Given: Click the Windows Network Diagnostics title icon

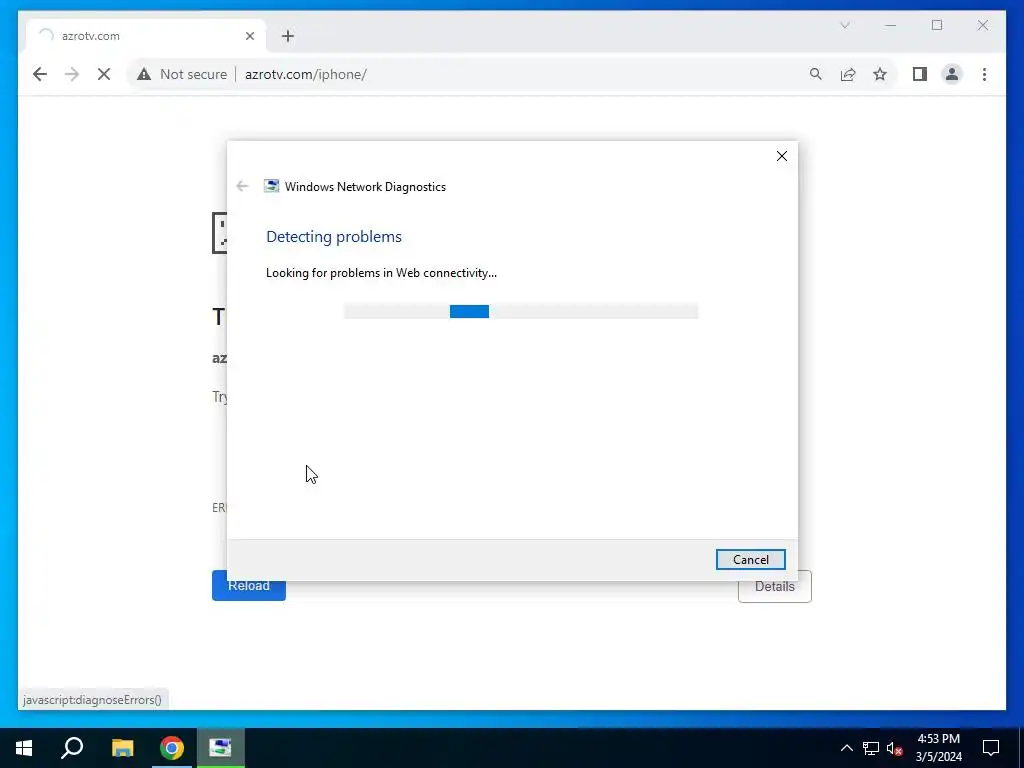Looking at the screenshot, I should coord(271,186).
